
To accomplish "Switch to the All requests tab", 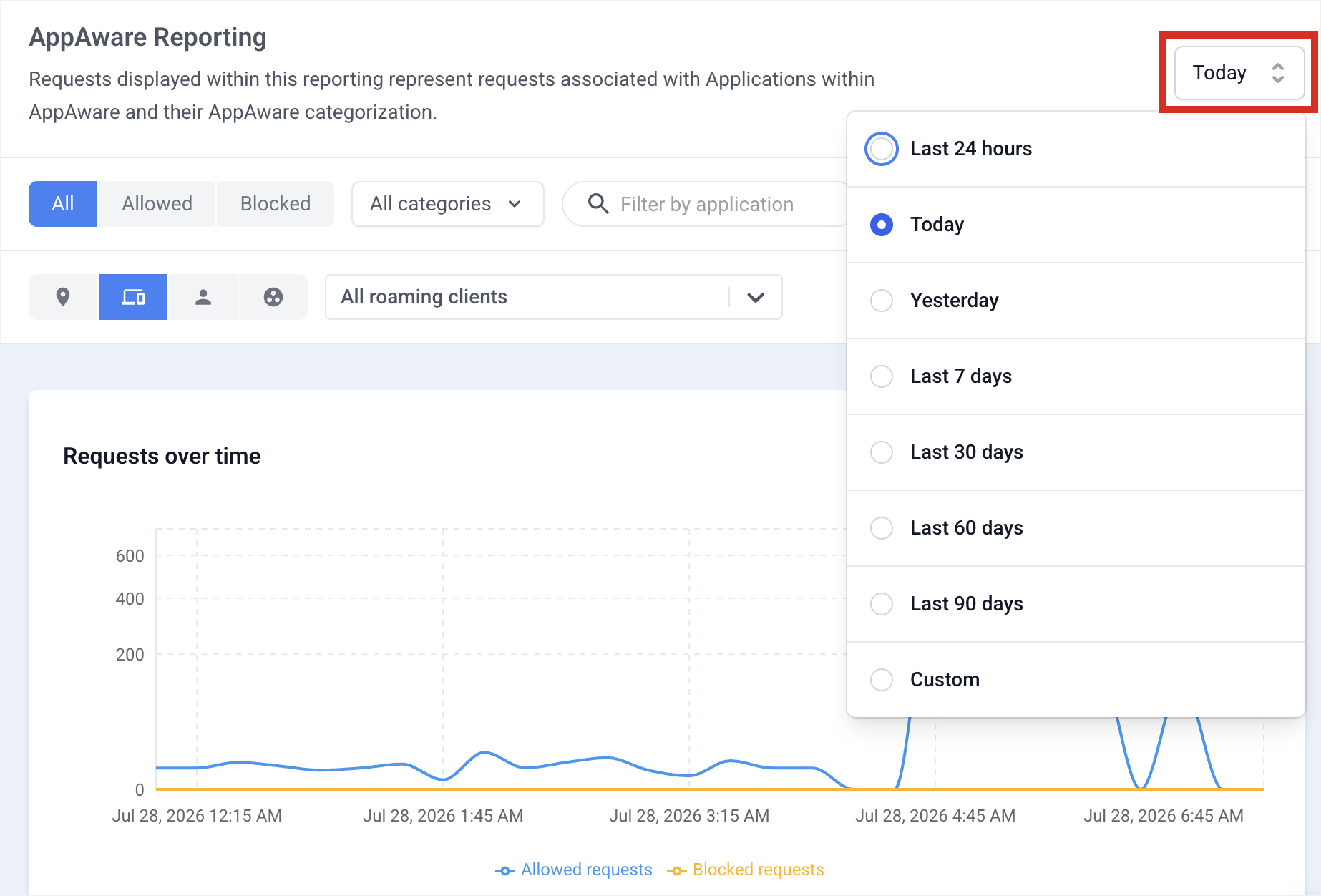I will tap(63, 204).
